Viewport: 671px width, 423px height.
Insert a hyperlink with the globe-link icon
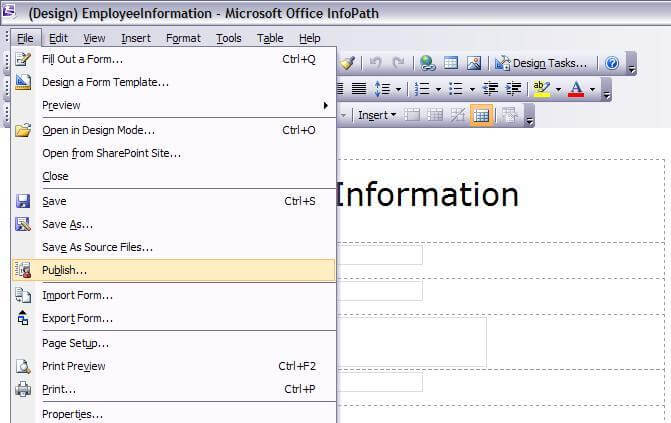point(427,63)
